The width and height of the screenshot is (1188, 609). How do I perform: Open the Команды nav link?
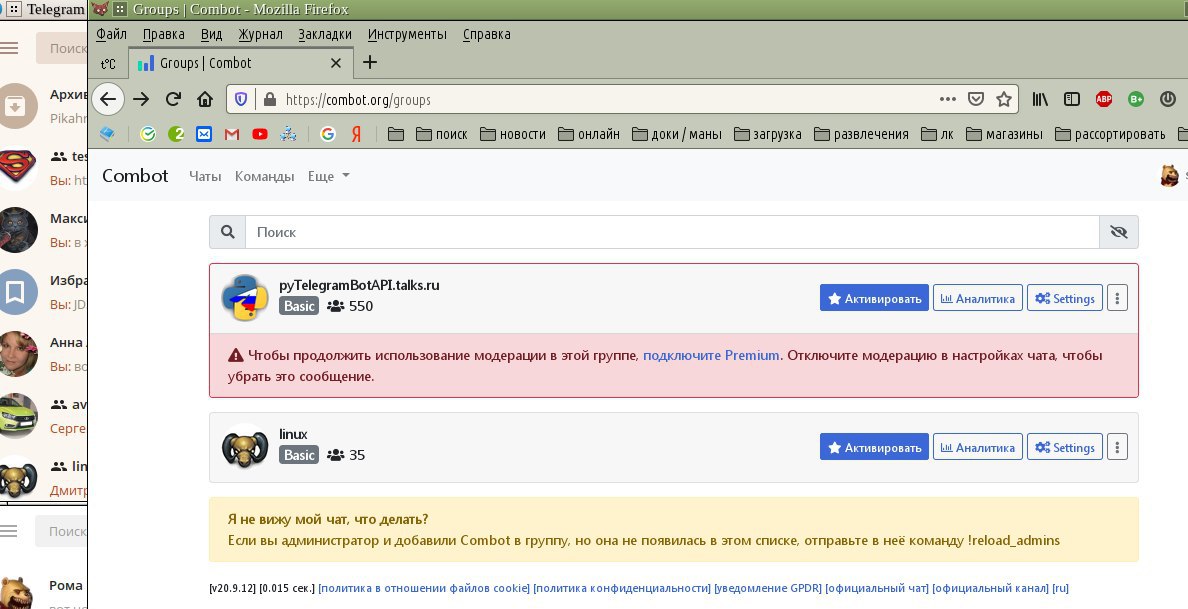[x=264, y=176]
